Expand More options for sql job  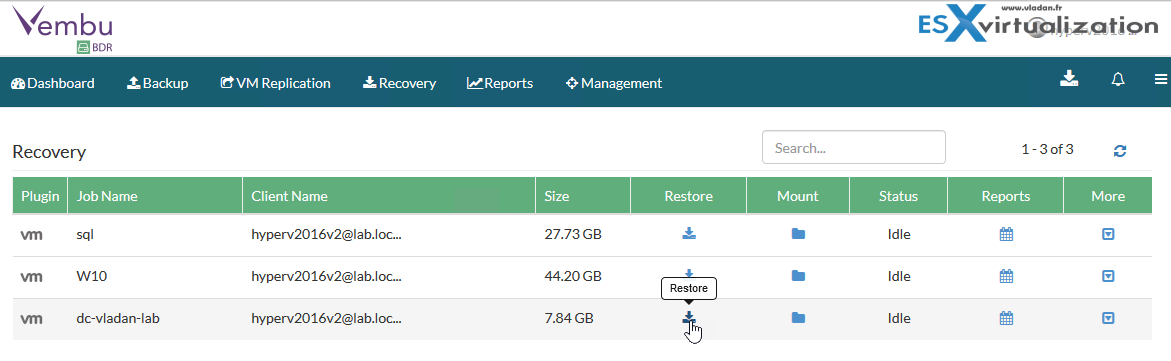tap(1108, 234)
